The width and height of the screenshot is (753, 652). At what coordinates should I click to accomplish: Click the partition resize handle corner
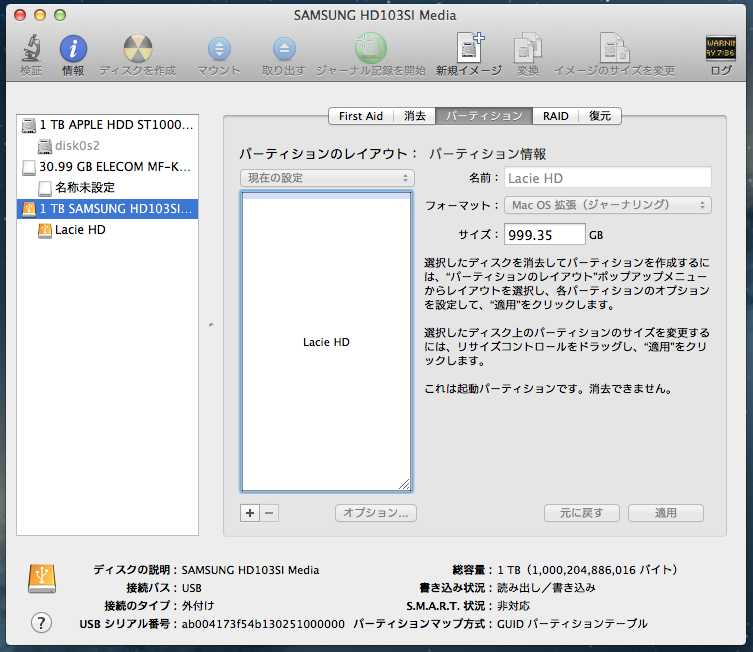tap(404, 484)
